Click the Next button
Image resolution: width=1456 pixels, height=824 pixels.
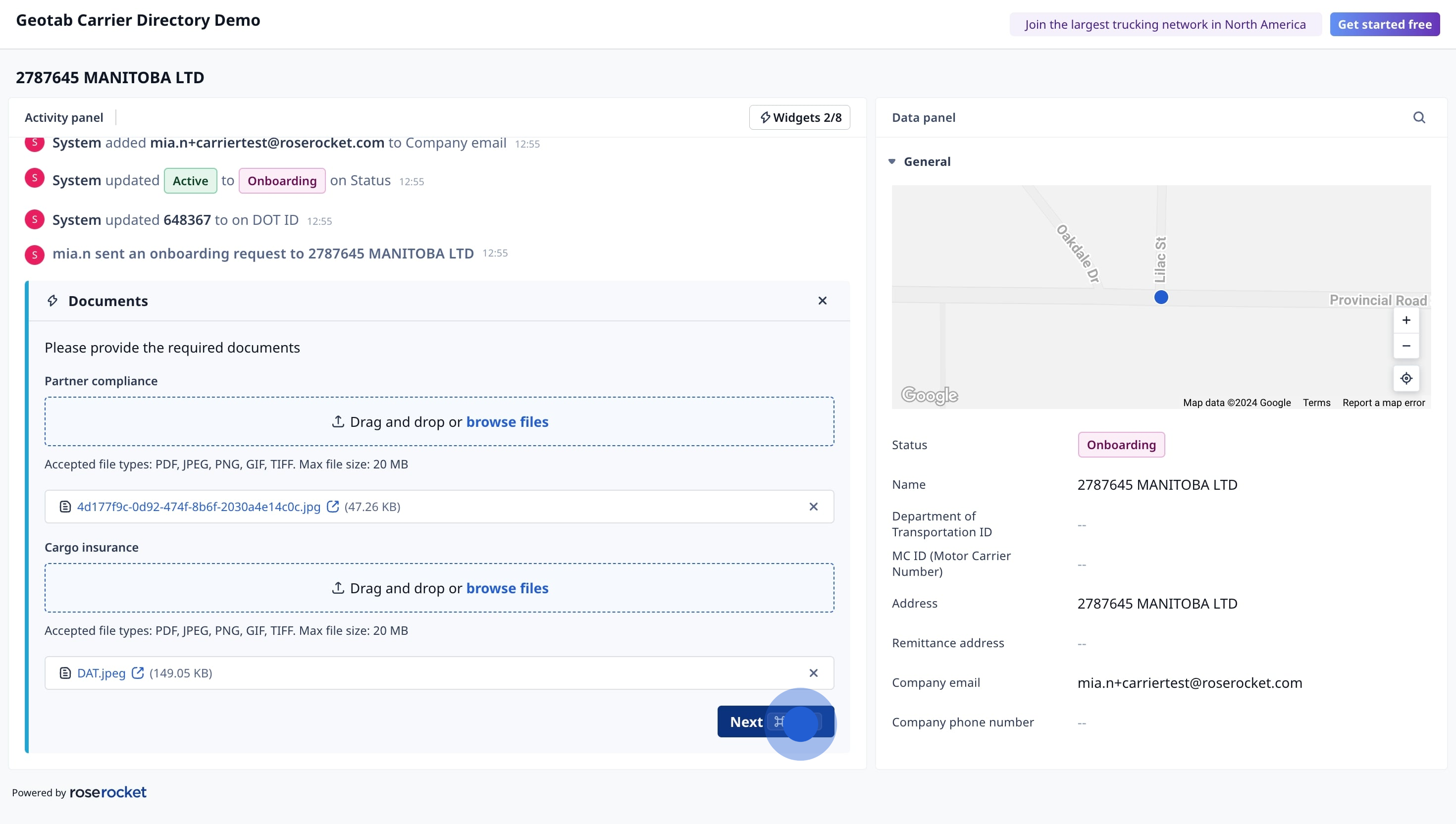click(x=775, y=721)
